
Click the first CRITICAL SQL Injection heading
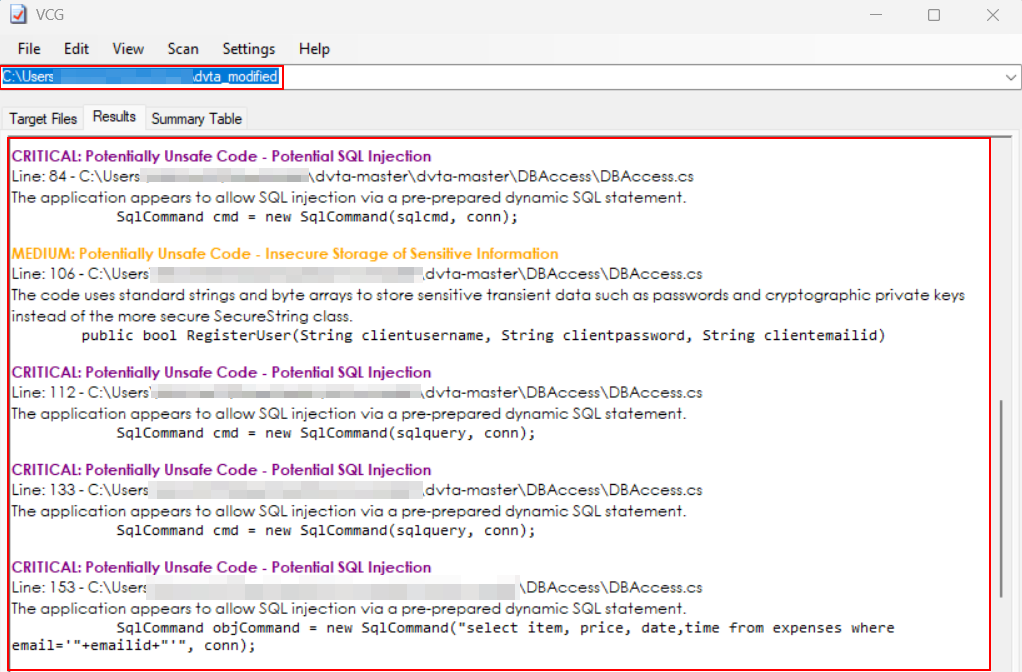tap(221, 156)
